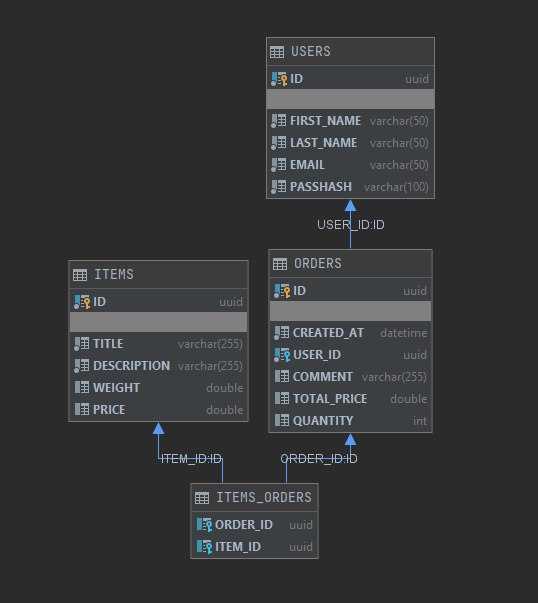Click the USER_ID:ID relationship label
538x603 pixels.
351,225
